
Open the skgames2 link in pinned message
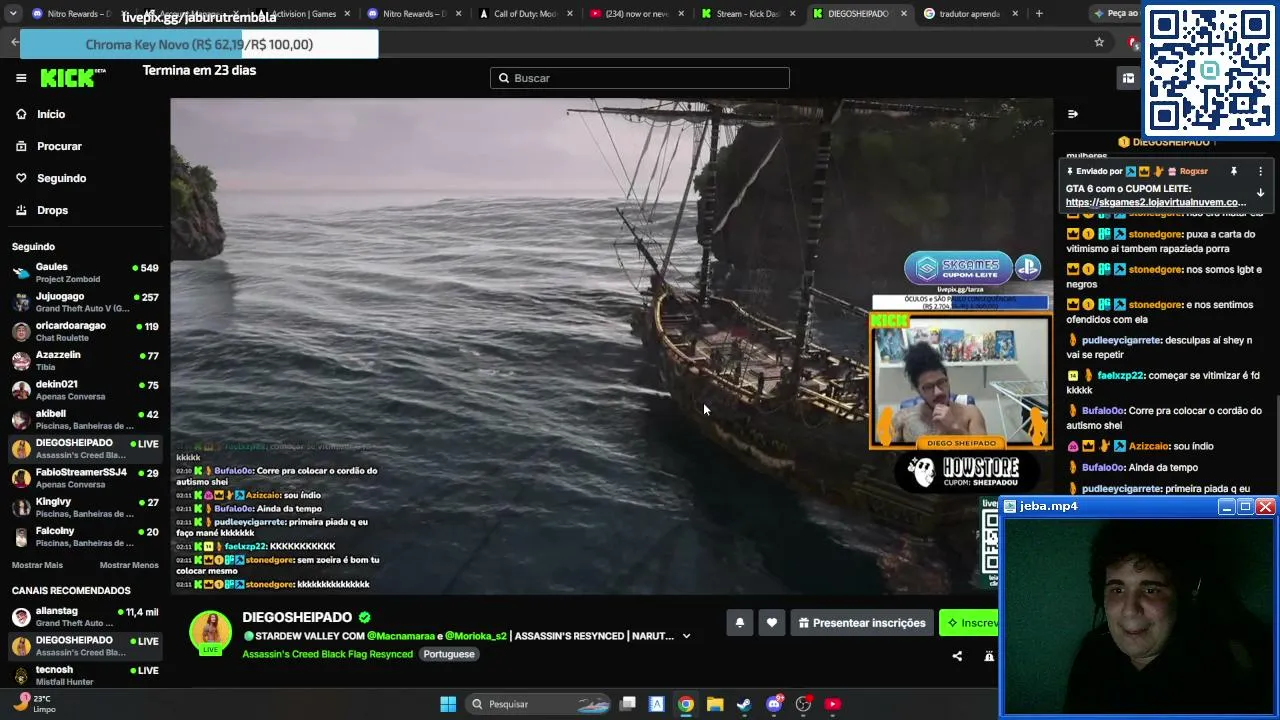tap(1156, 202)
